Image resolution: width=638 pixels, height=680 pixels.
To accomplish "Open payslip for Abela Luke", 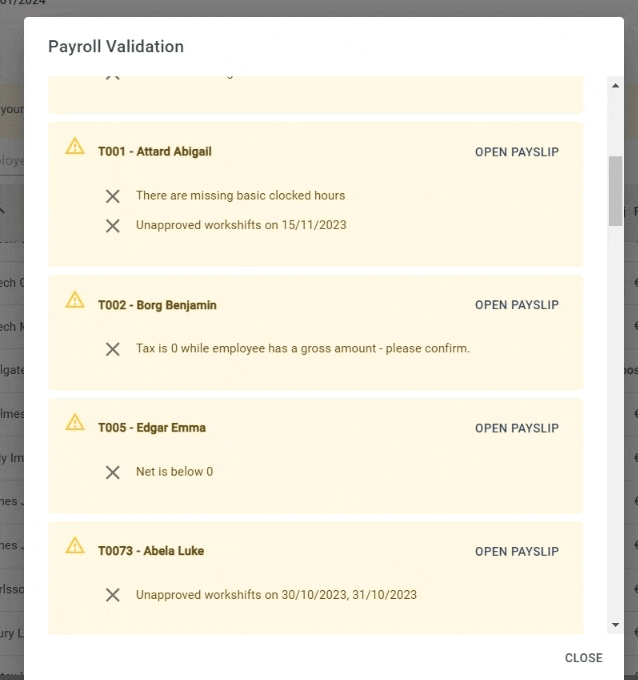I will point(517,551).
